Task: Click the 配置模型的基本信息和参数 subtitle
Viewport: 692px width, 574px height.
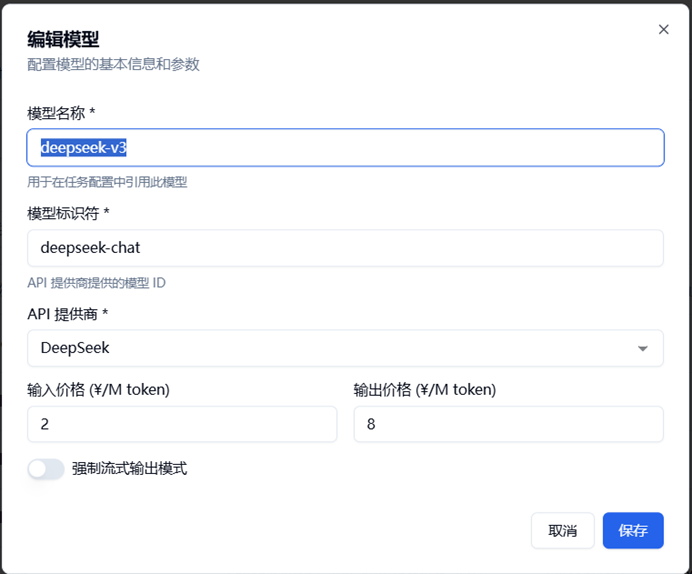Action: pos(113,64)
